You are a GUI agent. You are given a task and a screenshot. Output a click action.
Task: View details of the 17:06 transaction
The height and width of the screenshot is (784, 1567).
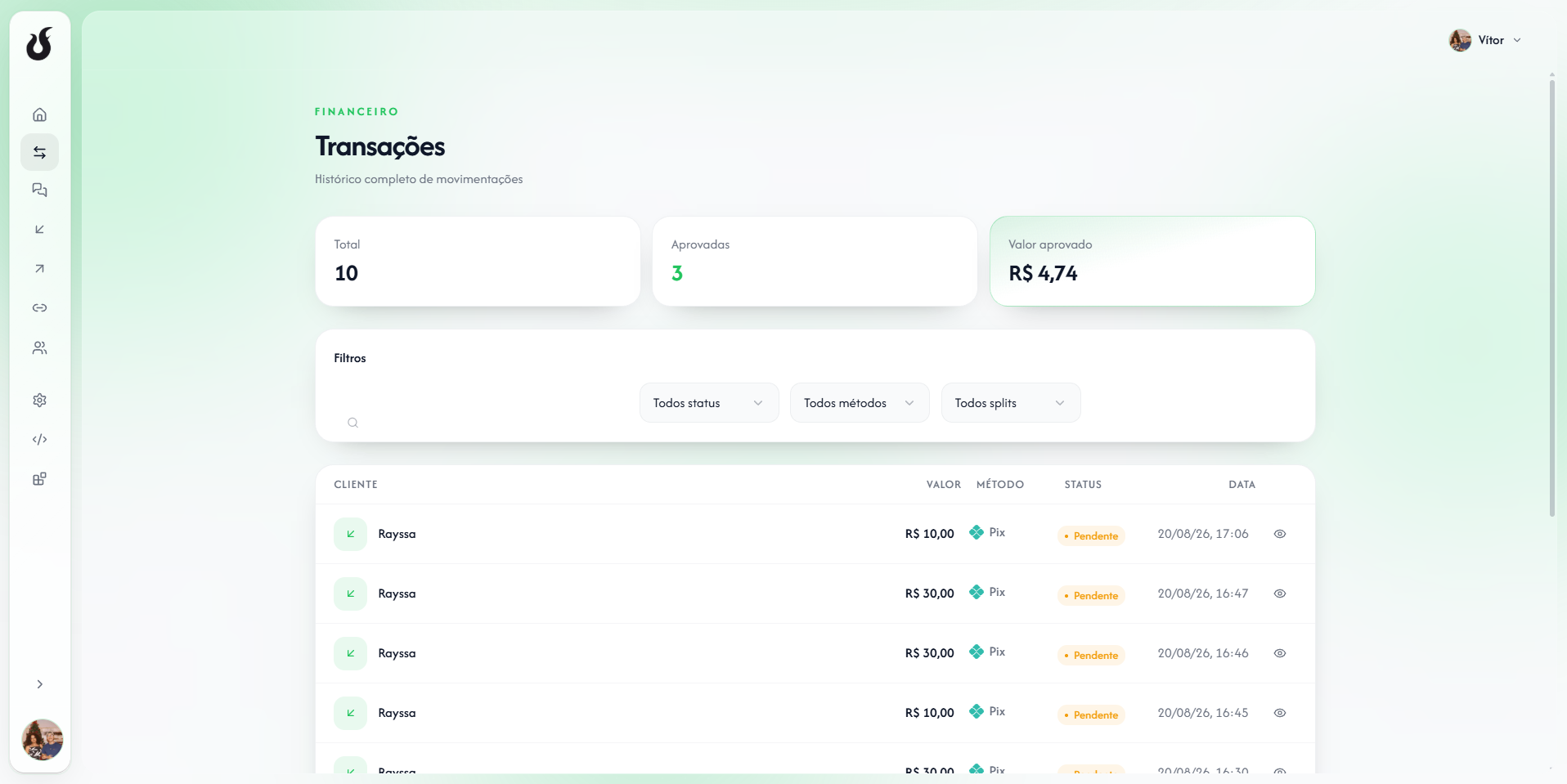click(1280, 534)
